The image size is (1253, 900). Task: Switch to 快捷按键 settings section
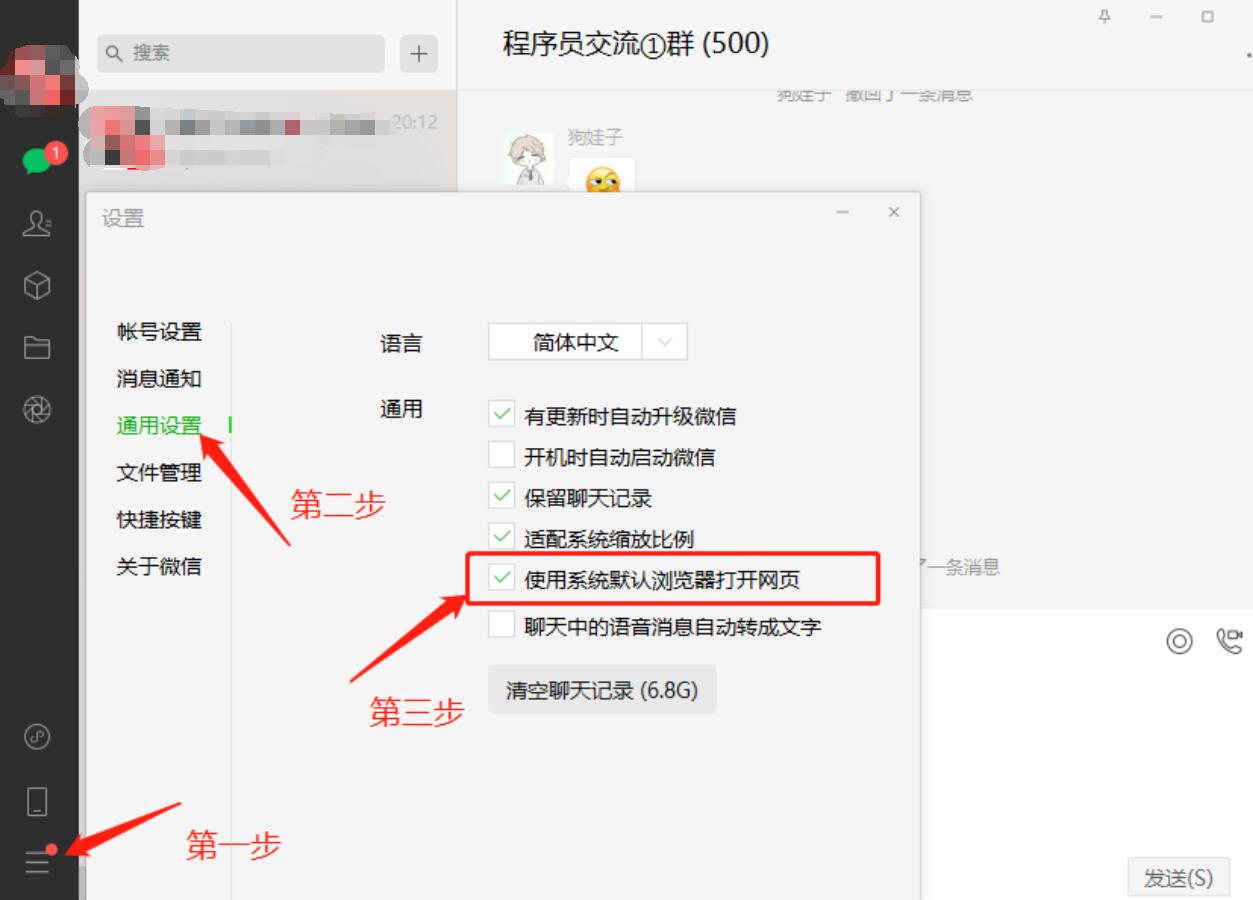[159, 520]
